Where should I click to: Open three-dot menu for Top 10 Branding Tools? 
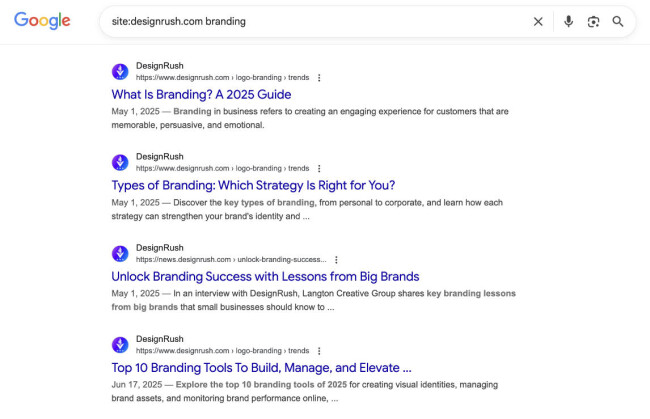319,350
